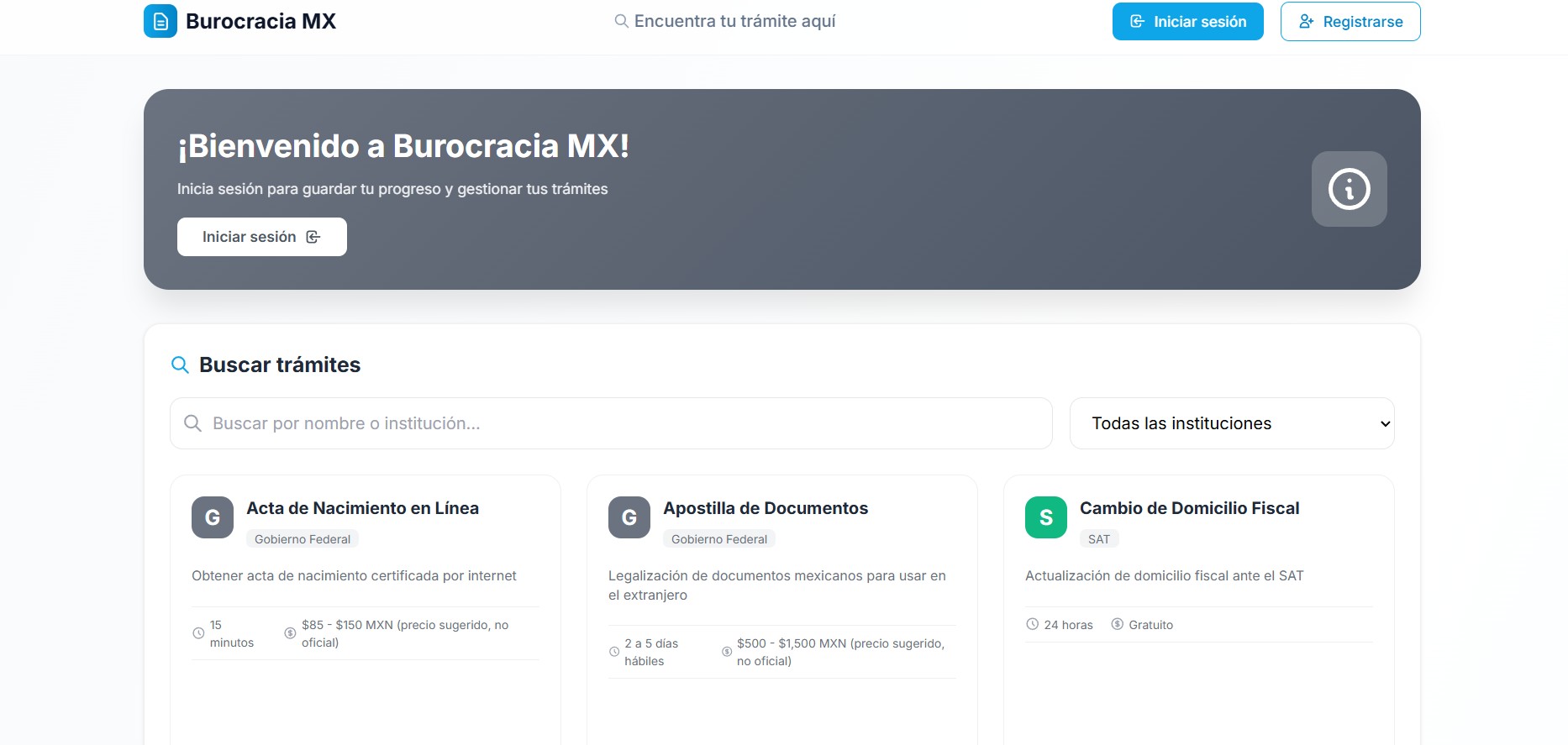This screenshot has height=745, width=1568.
Task: Click the G avatar on Acta de Nacimiento card
Action: point(213,517)
